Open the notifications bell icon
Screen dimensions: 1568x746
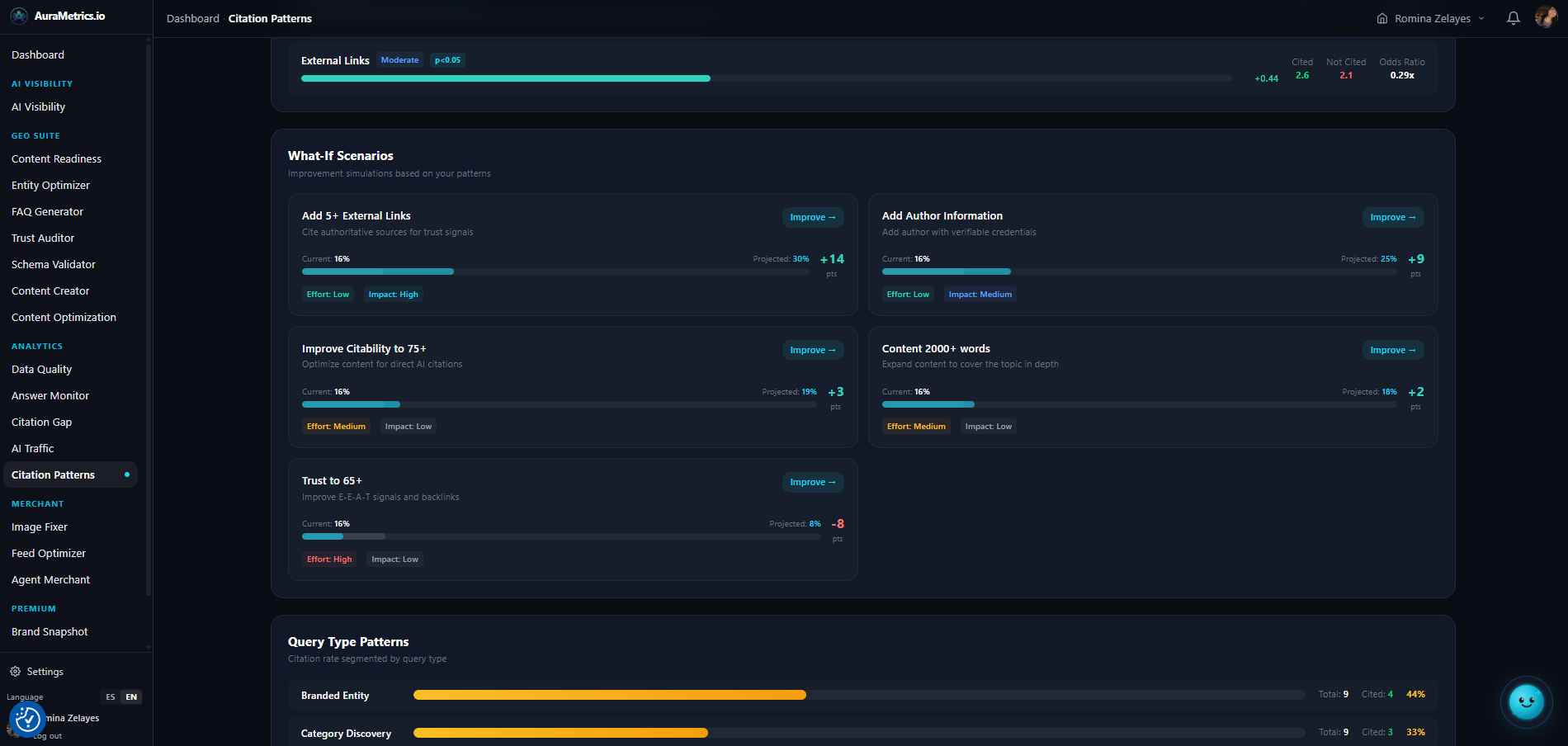(1513, 17)
